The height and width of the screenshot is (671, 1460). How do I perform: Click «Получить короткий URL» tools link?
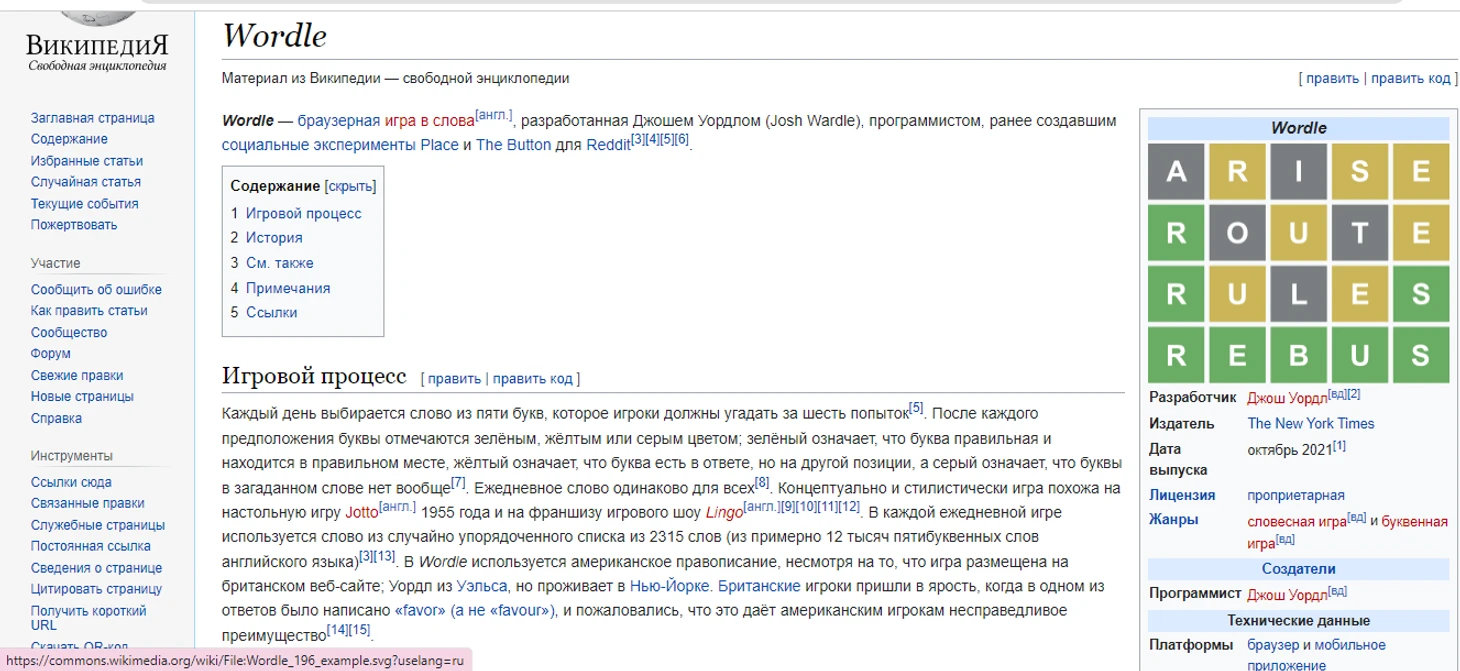(x=89, y=618)
